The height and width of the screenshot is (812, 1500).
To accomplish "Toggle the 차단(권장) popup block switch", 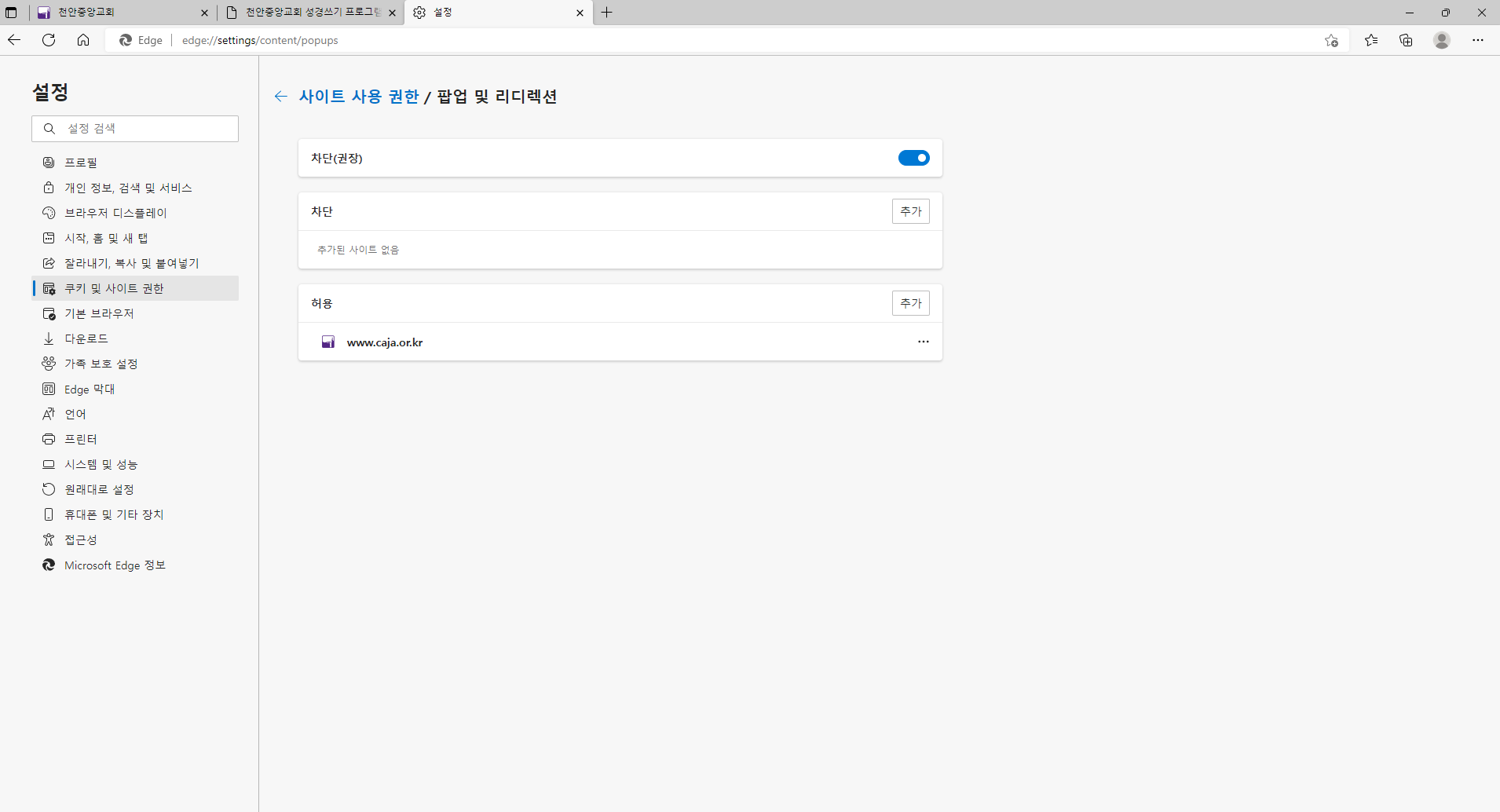I will (913, 158).
